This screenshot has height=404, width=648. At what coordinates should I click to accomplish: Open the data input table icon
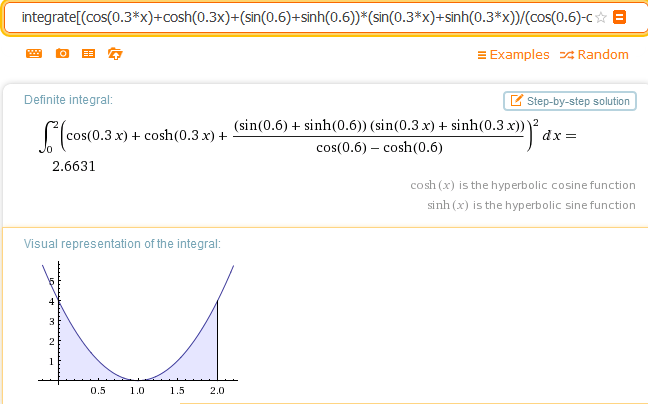tap(88, 54)
